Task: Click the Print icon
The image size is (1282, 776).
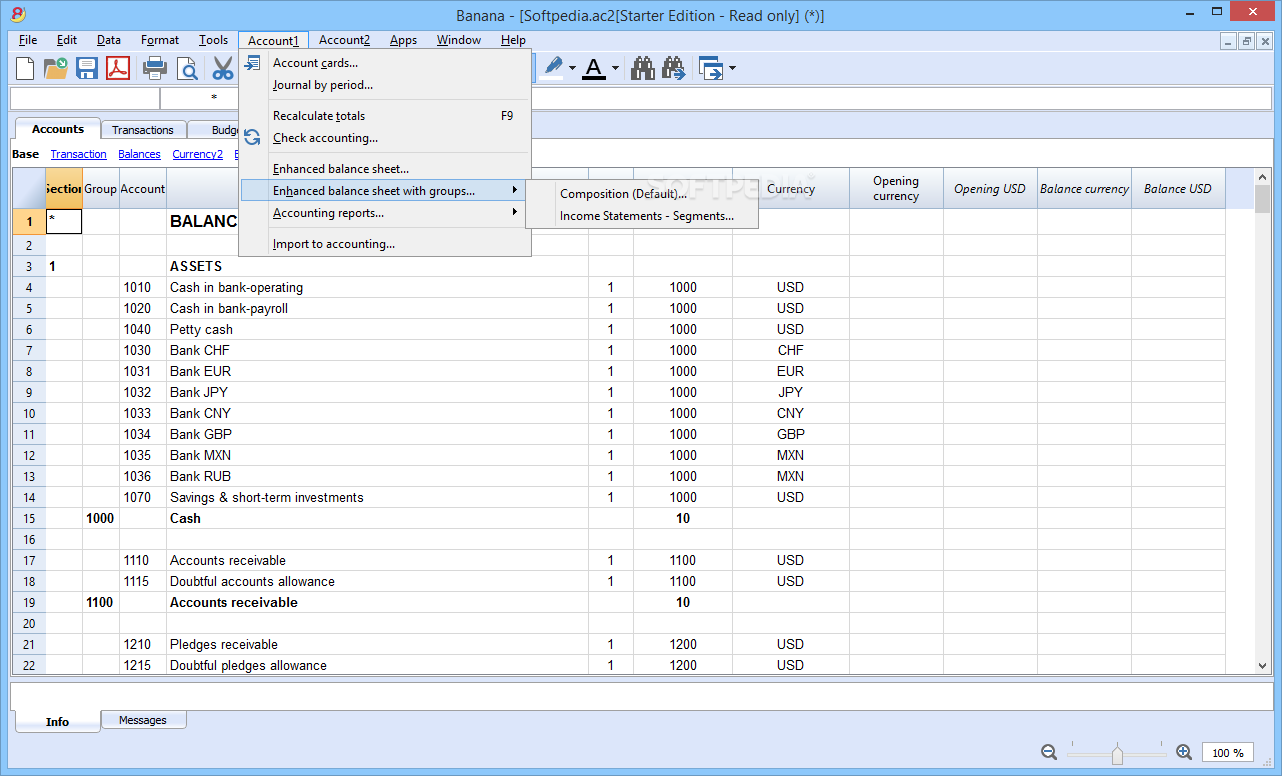Action: coord(155,68)
